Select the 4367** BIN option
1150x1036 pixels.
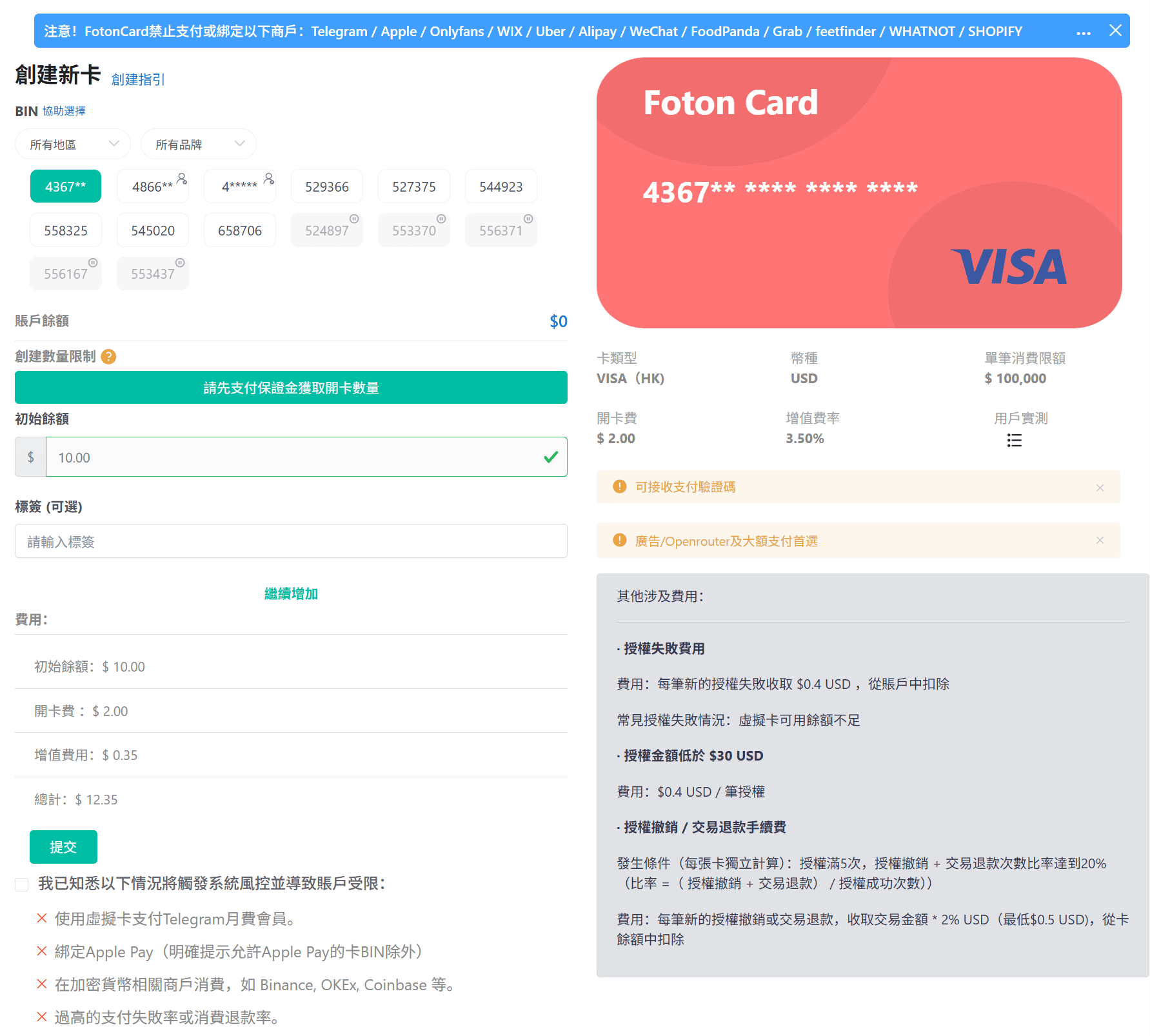(x=66, y=186)
